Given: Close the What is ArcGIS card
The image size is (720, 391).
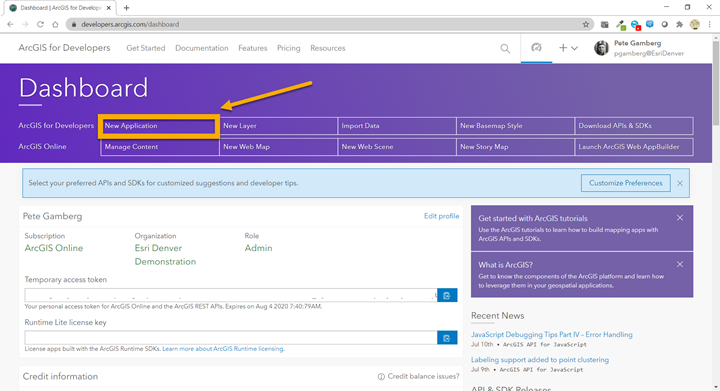Looking at the screenshot, I should click(680, 264).
